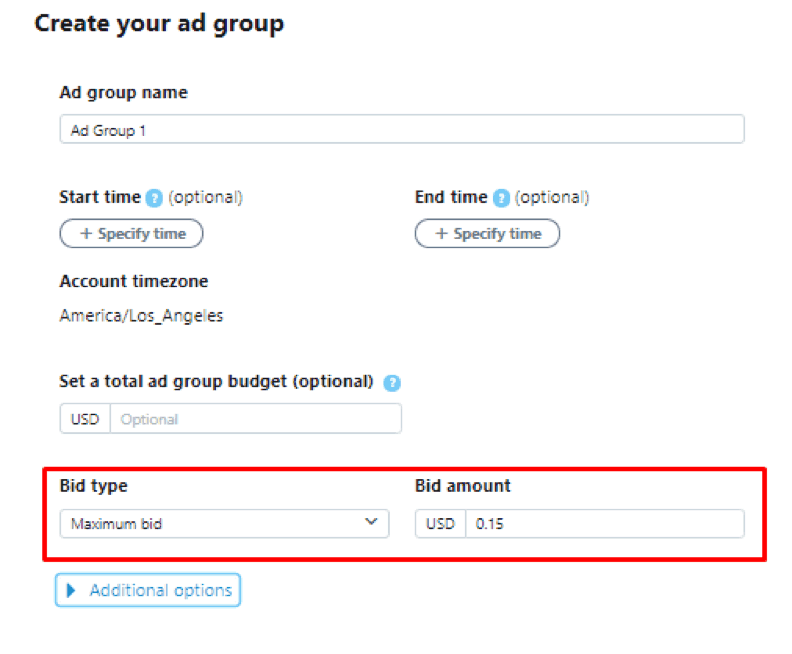
Task: Focus the Ad group name text field
Action: (x=402, y=130)
